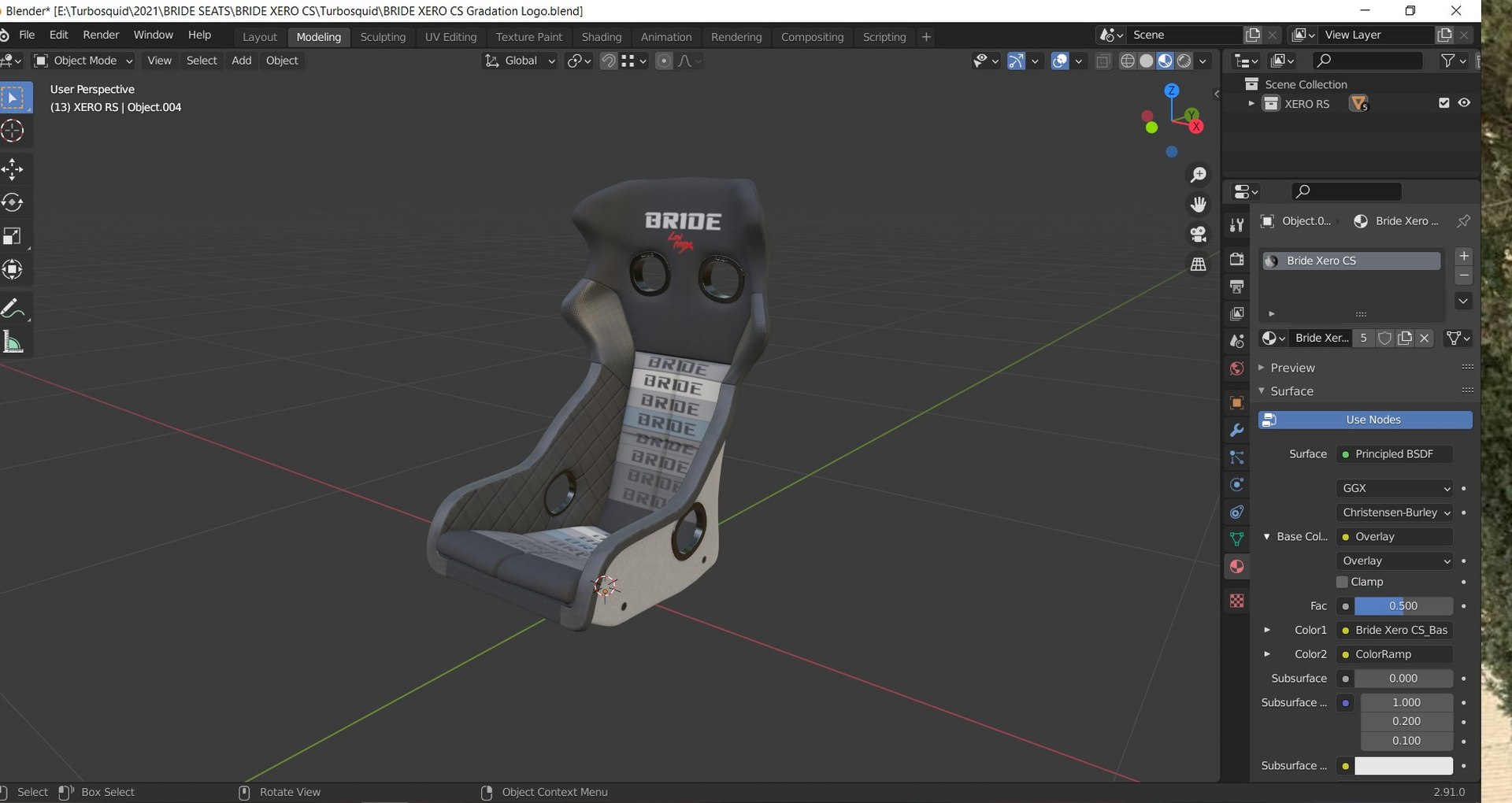Open the Christensen-Burley subsurface method dropdown
This screenshot has height=803, width=1512.
click(x=1395, y=513)
